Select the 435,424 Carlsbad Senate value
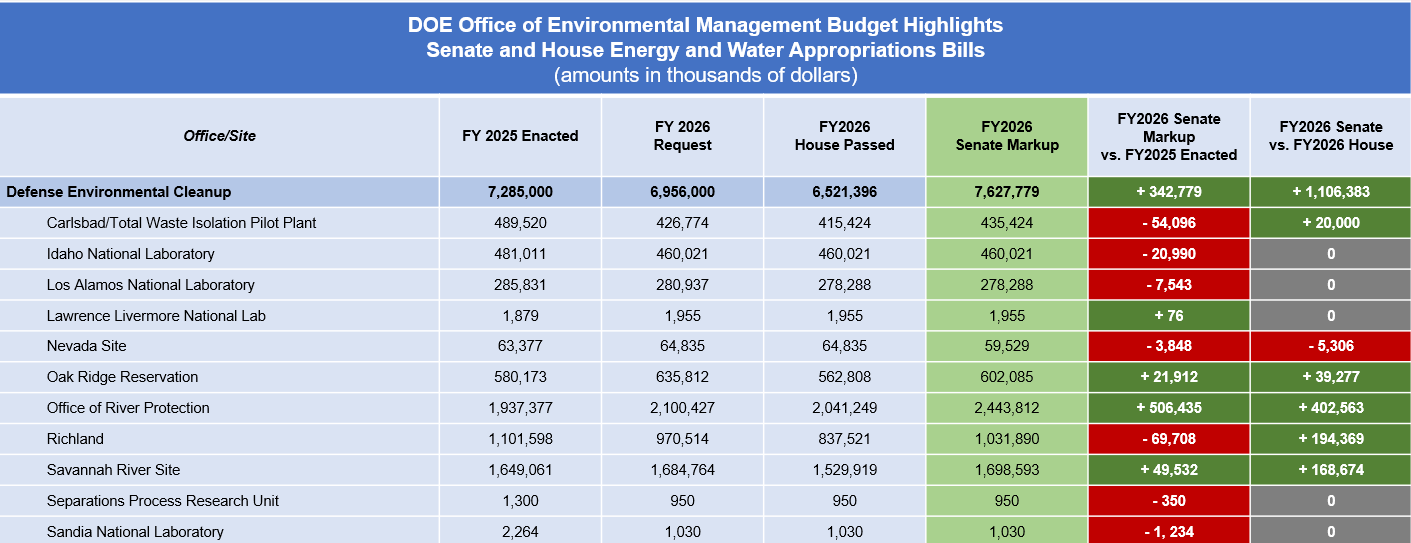1411x543 pixels. (x=1007, y=223)
